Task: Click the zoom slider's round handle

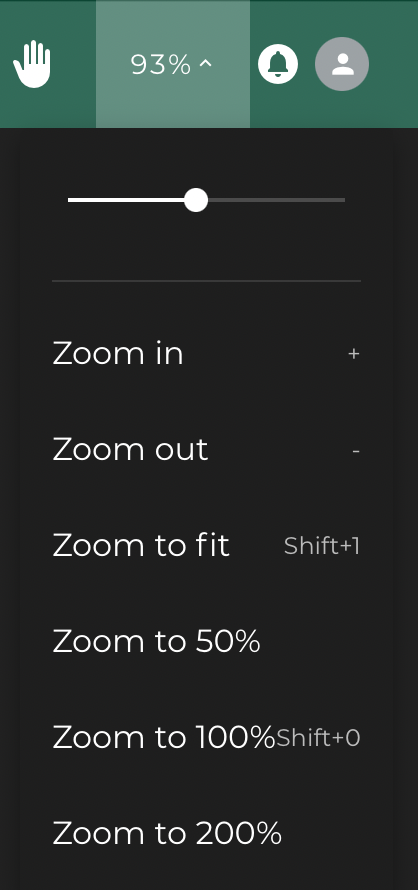Action: tap(196, 200)
